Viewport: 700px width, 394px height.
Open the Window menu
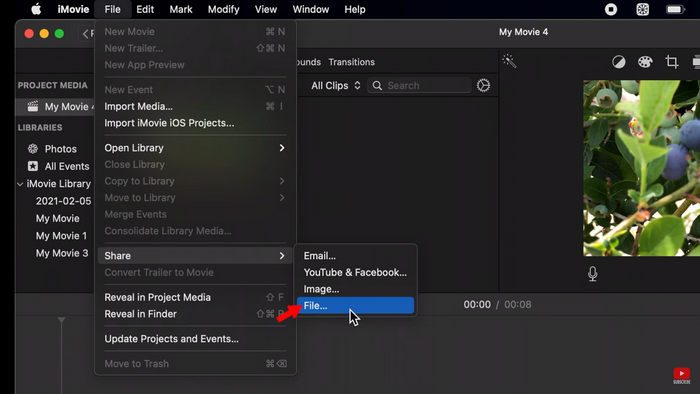[x=311, y=9]
